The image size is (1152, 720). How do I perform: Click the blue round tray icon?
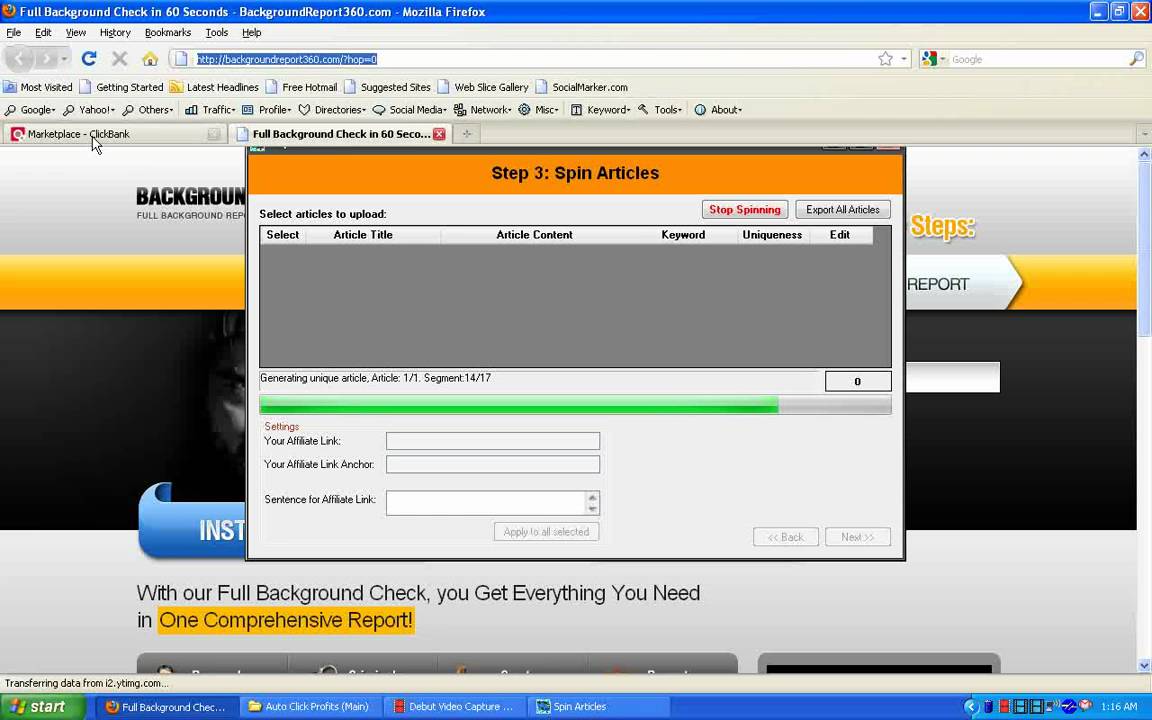[x=1069, y=707]
